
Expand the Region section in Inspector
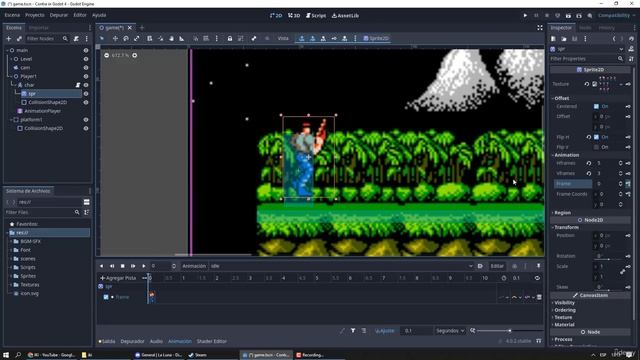pos(561,213)
